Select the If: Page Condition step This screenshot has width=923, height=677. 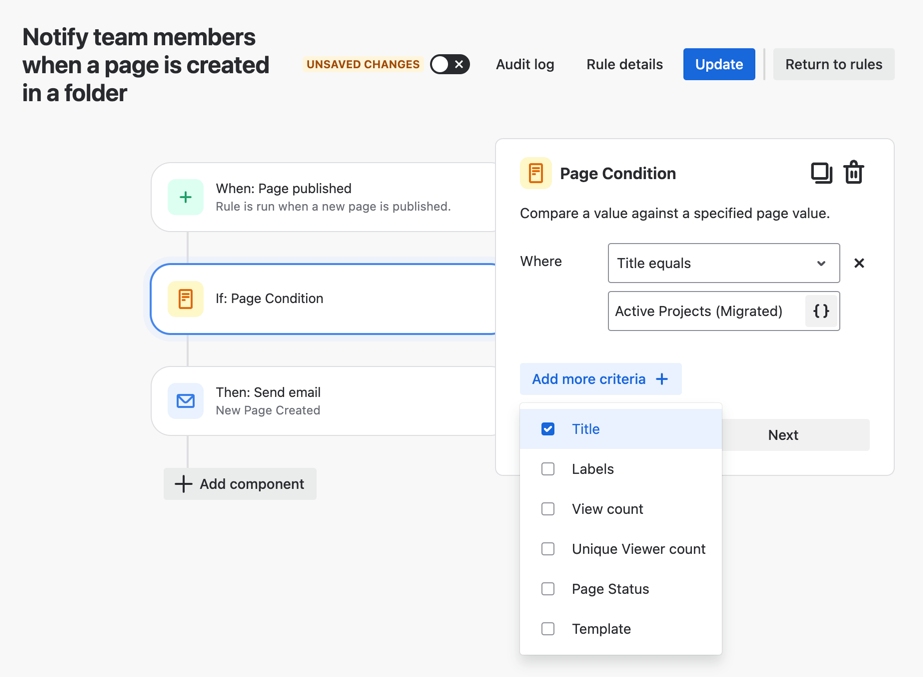tap(324, 299)
